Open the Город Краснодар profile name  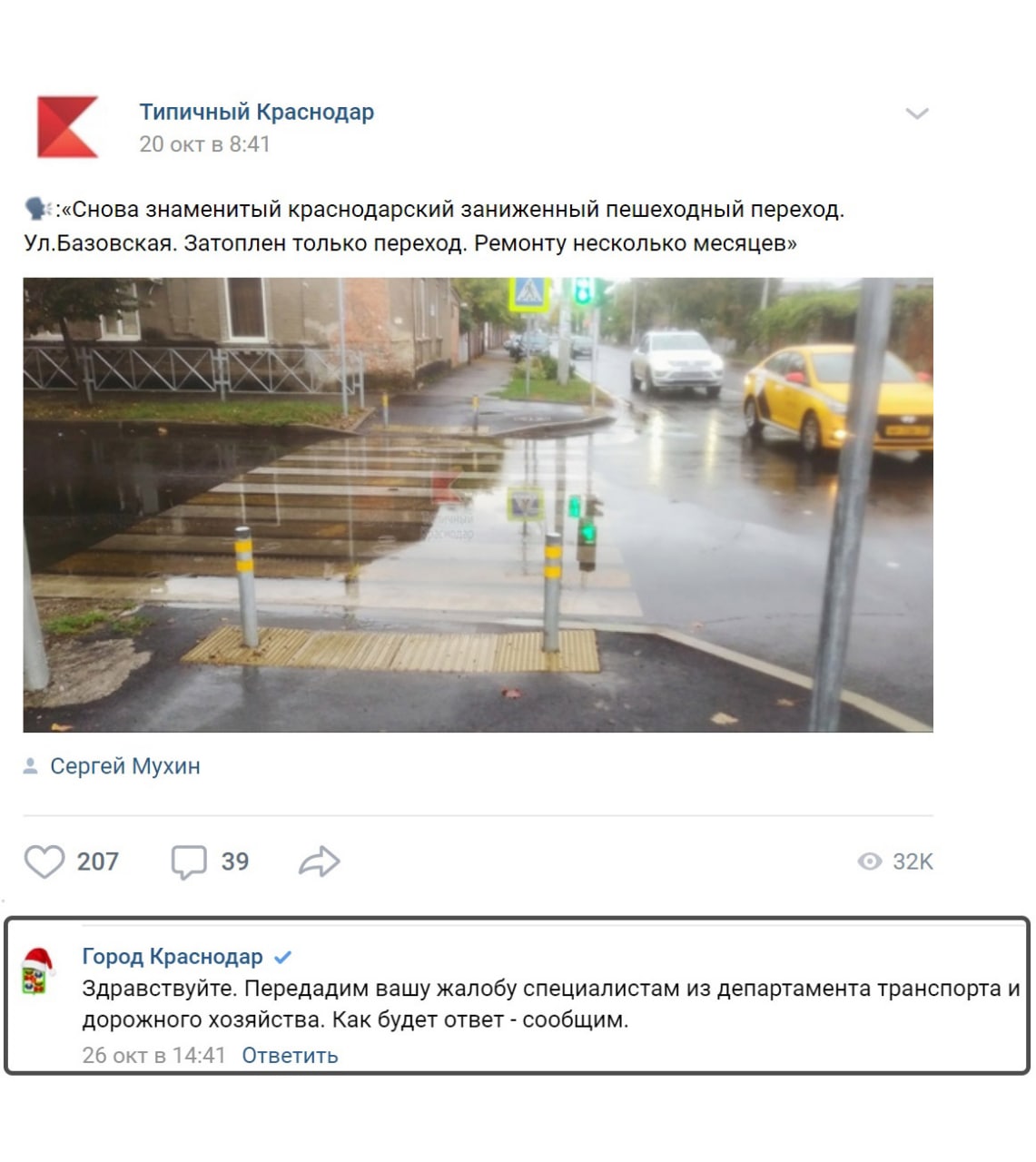coord(173,957)
